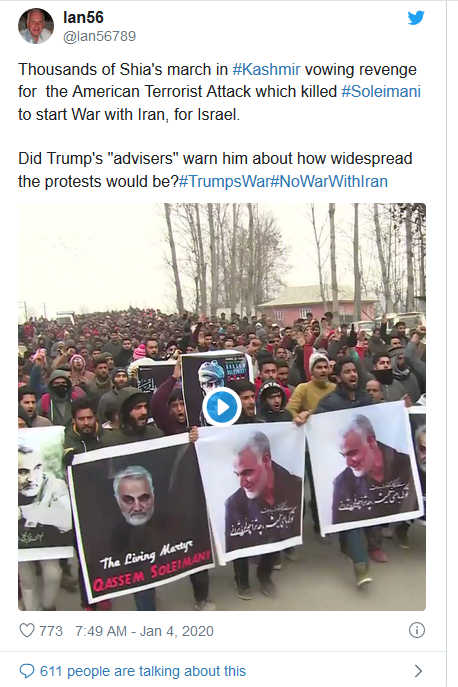Click the speech bubble reply icon

point(27,671)
